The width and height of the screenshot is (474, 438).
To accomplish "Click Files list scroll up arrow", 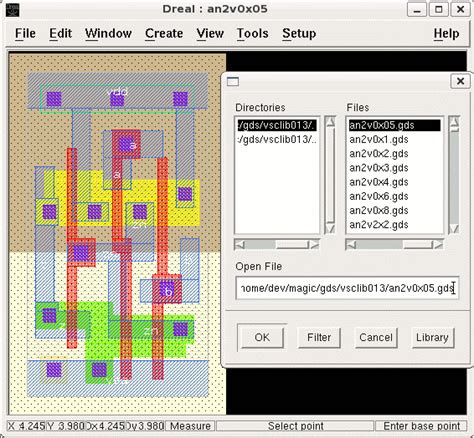I will [454, 122].
